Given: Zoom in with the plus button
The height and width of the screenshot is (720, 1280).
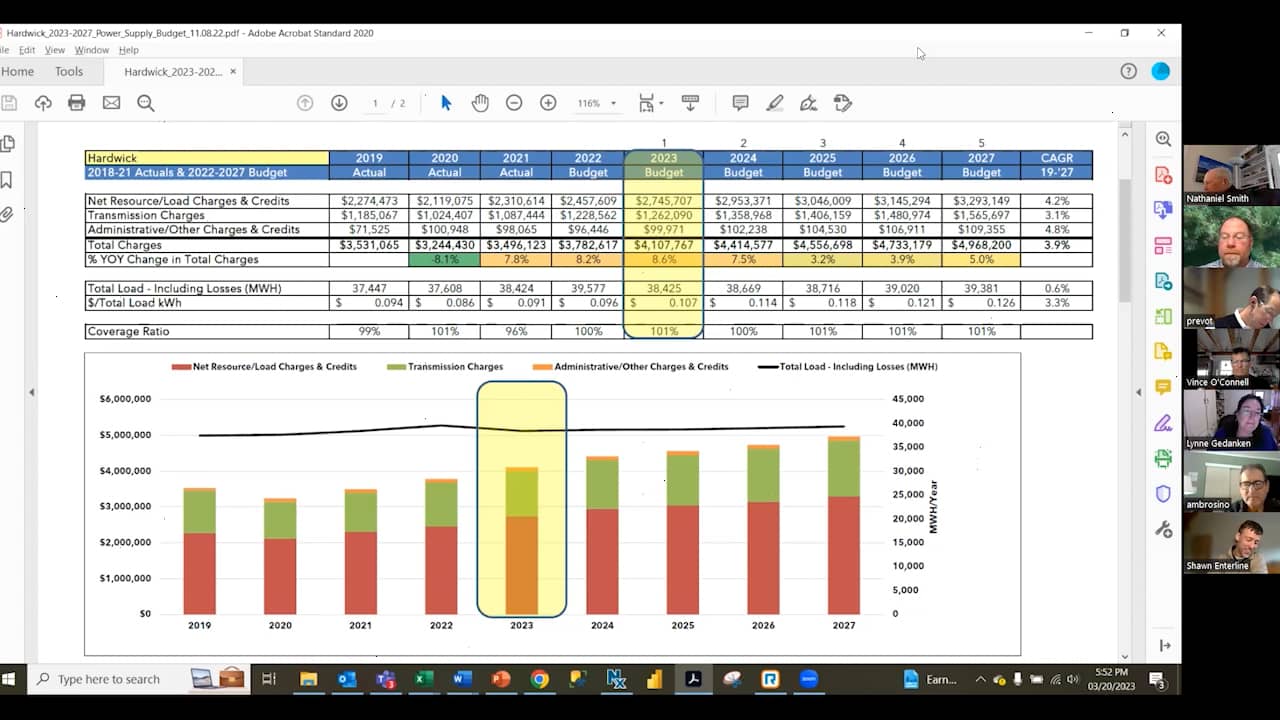Looking at the screenshot, I should pyautogui.click(x=548, y=103).
